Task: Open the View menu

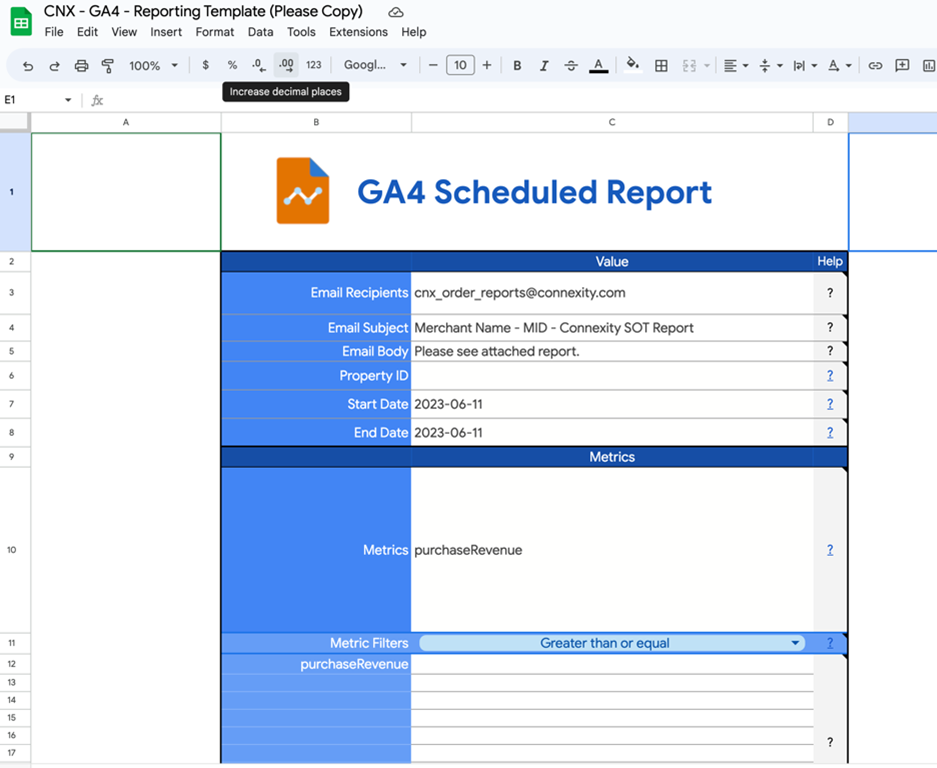Action: [124, 32]
